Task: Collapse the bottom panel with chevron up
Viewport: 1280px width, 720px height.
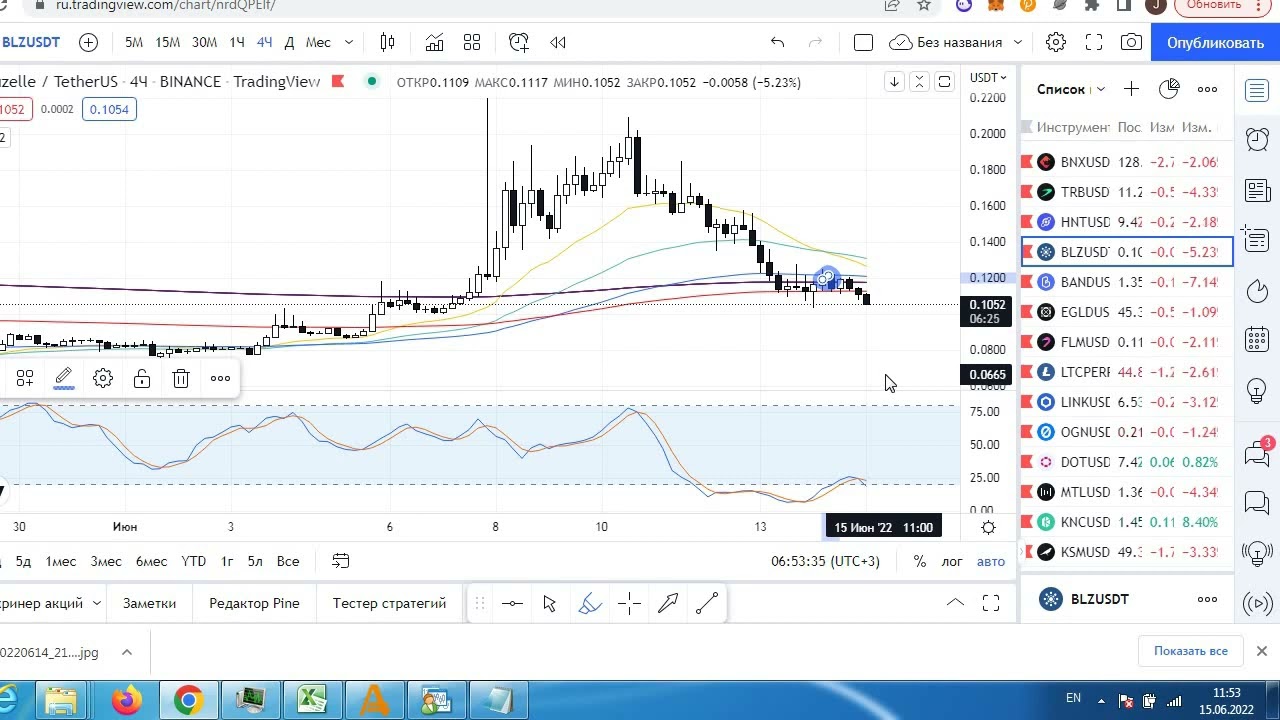Action: (955, 603)
